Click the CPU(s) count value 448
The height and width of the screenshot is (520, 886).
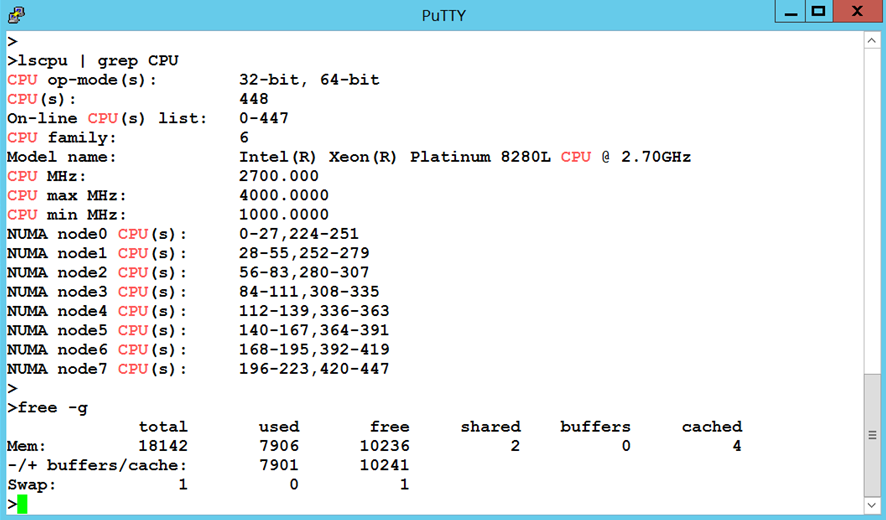click(254, 99)
